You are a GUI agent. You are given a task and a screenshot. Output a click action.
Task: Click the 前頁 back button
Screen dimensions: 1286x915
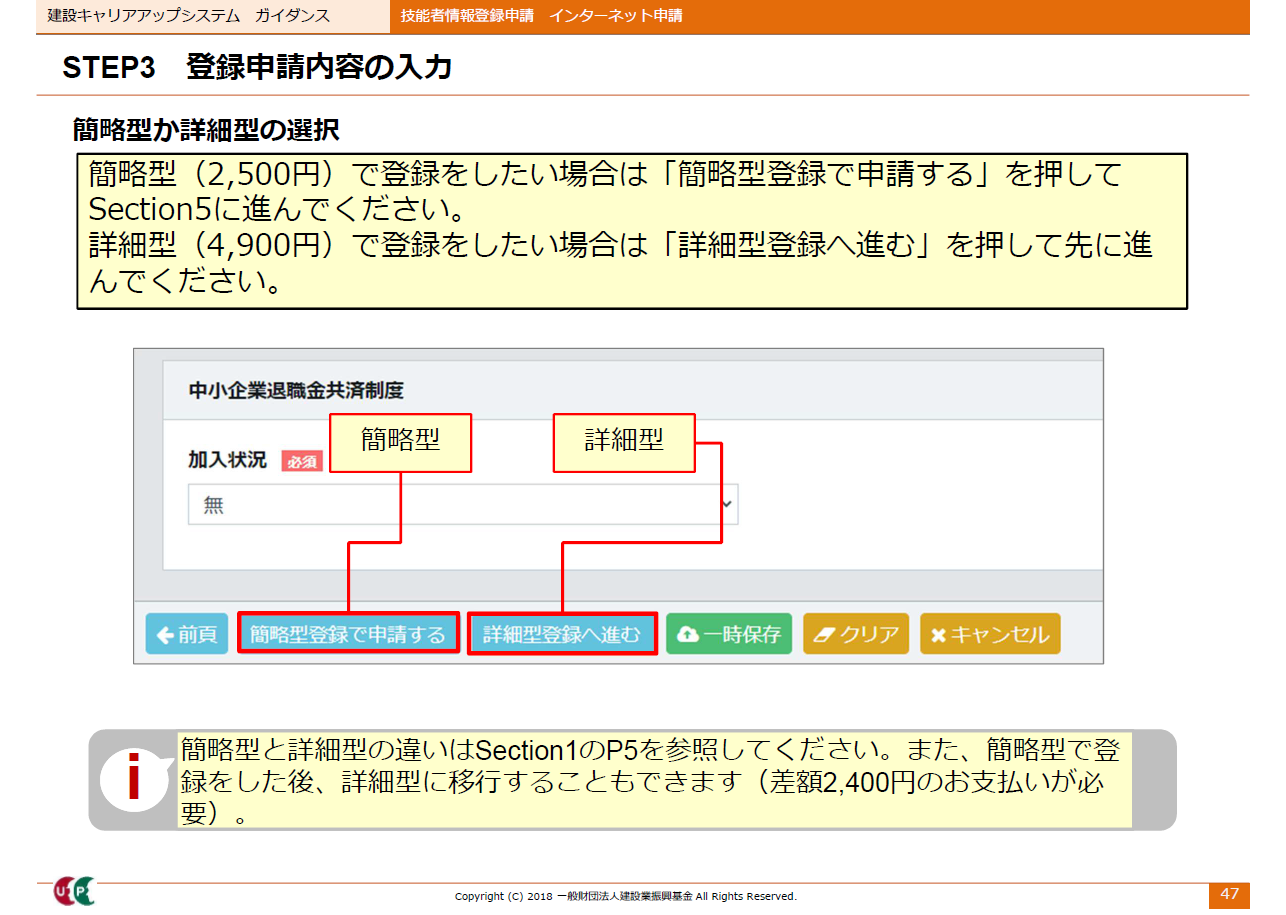[187, 634]
